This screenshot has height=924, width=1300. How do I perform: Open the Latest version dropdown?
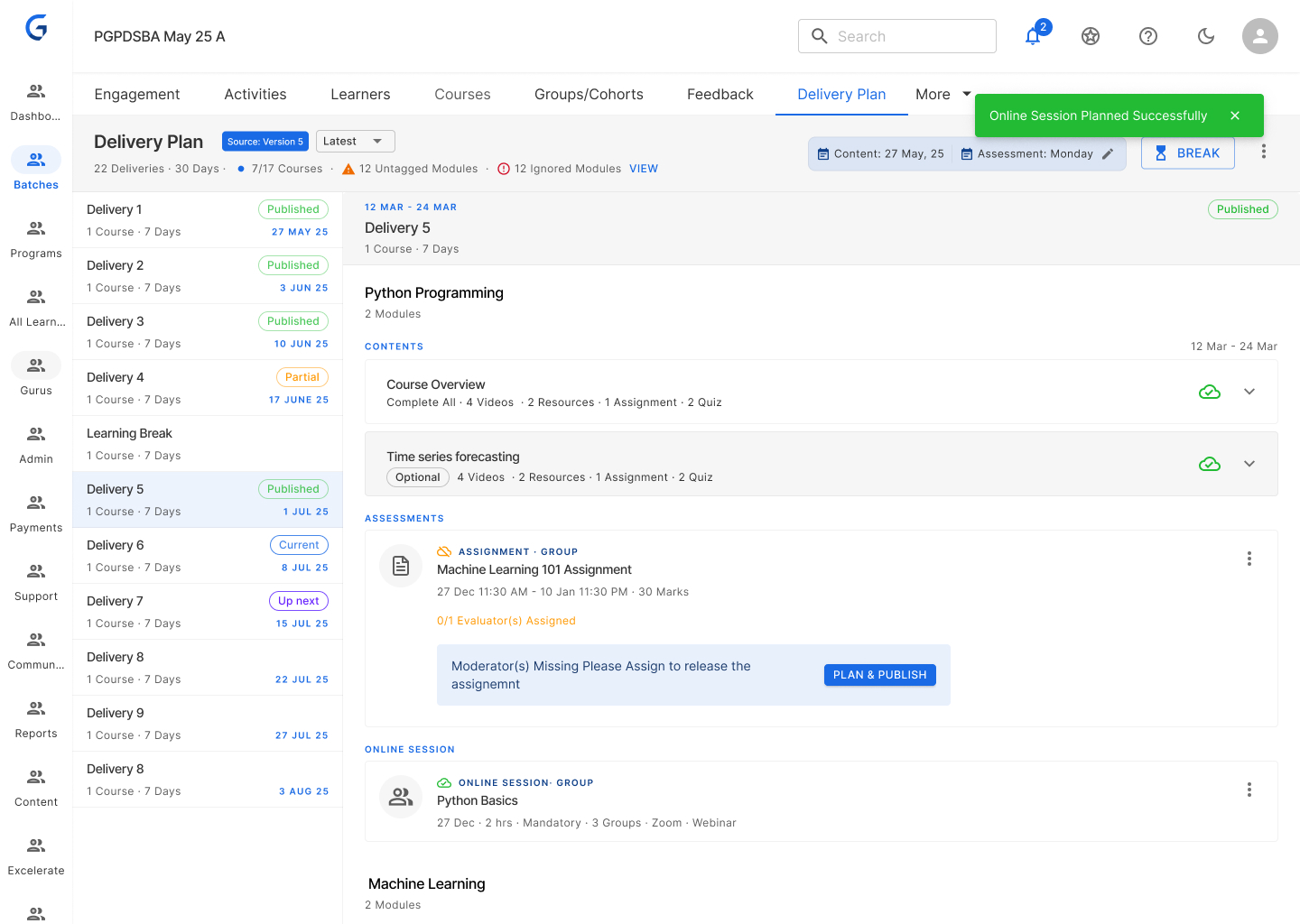(x=356, y=141)
